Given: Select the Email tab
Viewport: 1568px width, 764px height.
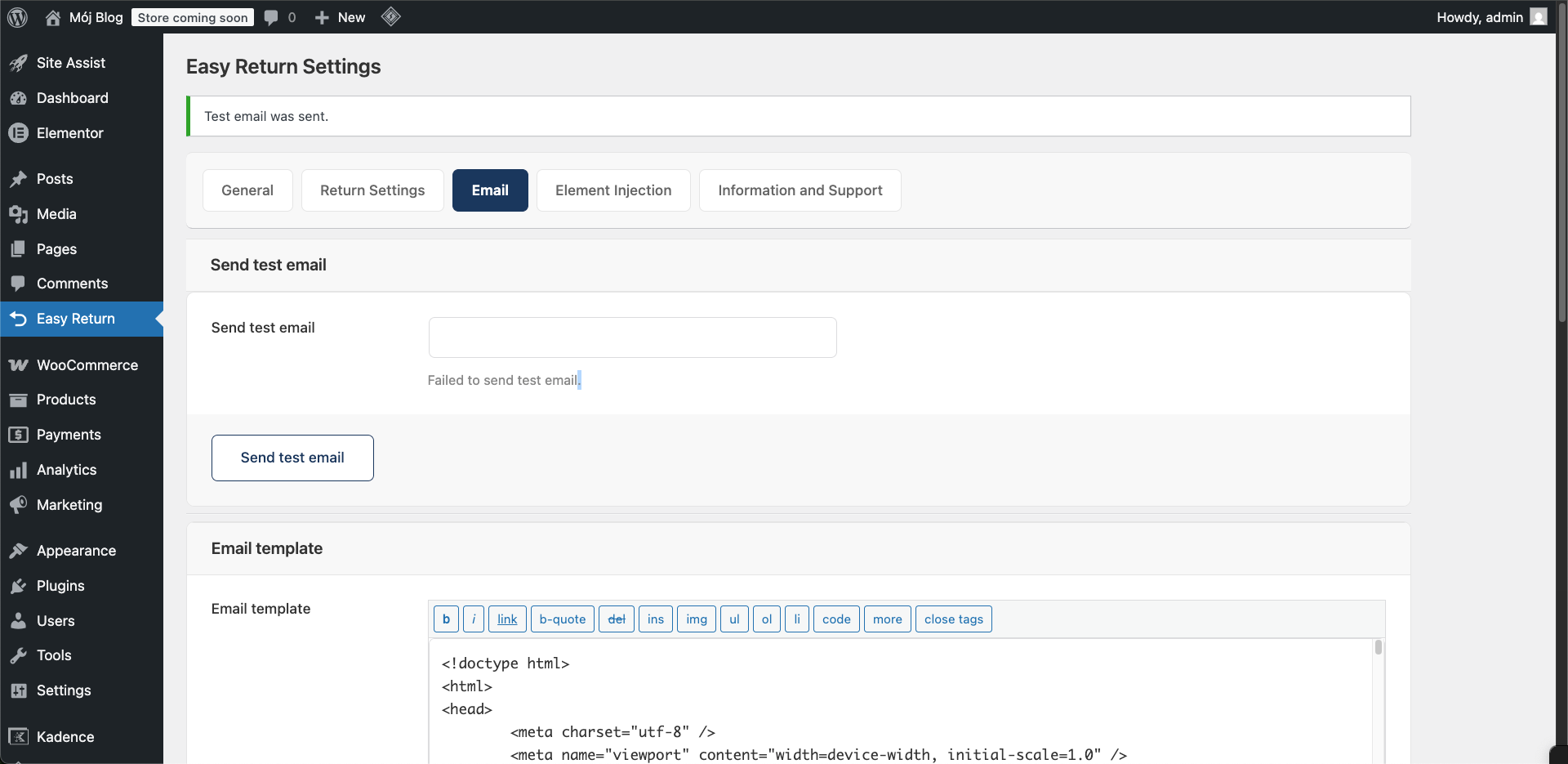Looking at the screenshot, I should click(x=490, y=190).
